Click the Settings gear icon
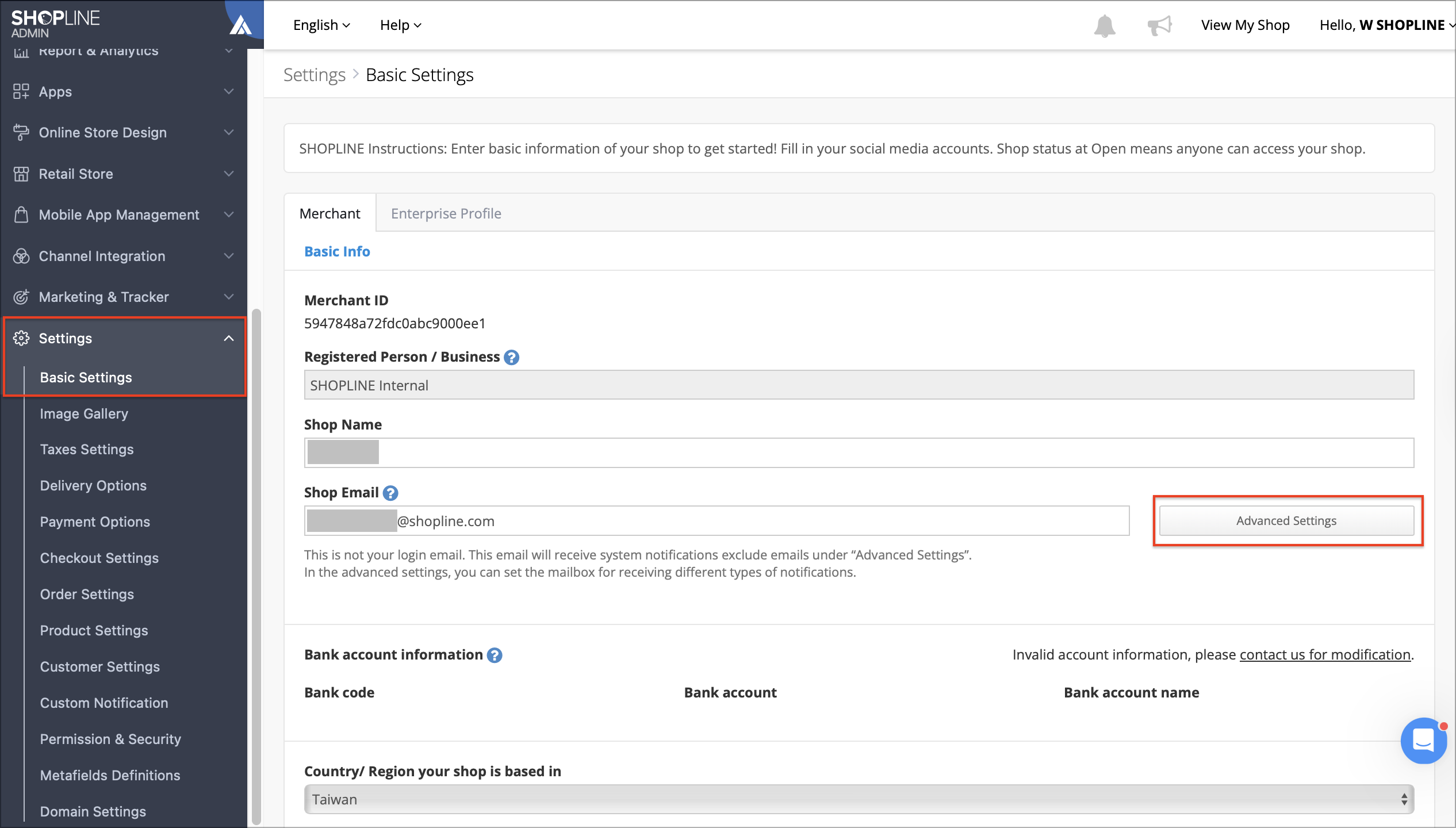 coord(21,338)
